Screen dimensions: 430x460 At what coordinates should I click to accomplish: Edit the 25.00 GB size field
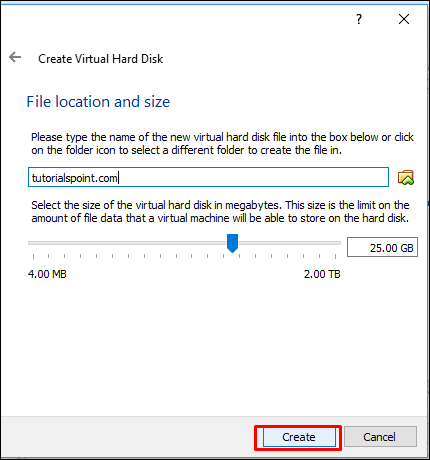pyautogui.click(x=382, y=247)
